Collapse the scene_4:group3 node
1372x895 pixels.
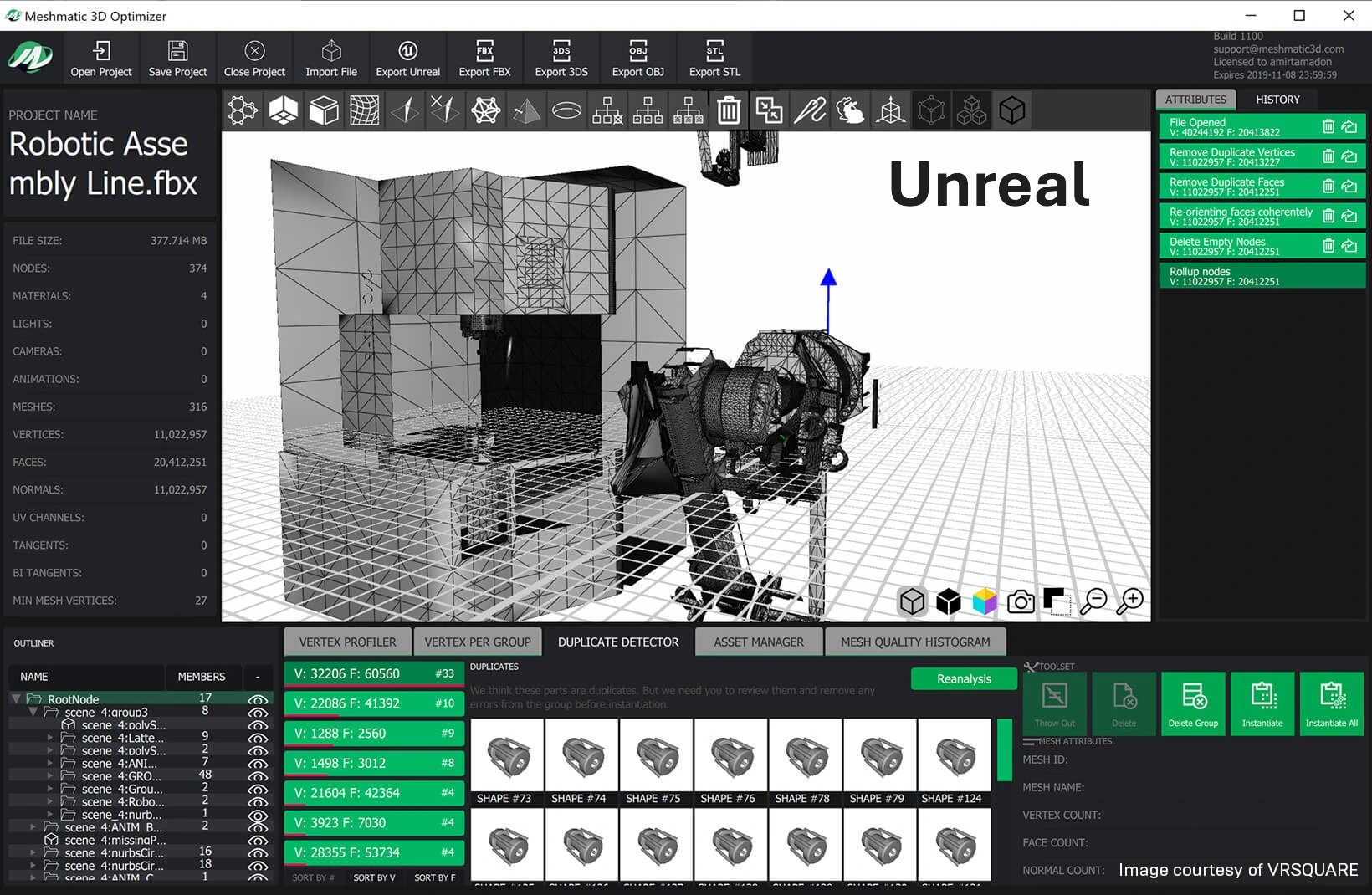tap(33, 712)
